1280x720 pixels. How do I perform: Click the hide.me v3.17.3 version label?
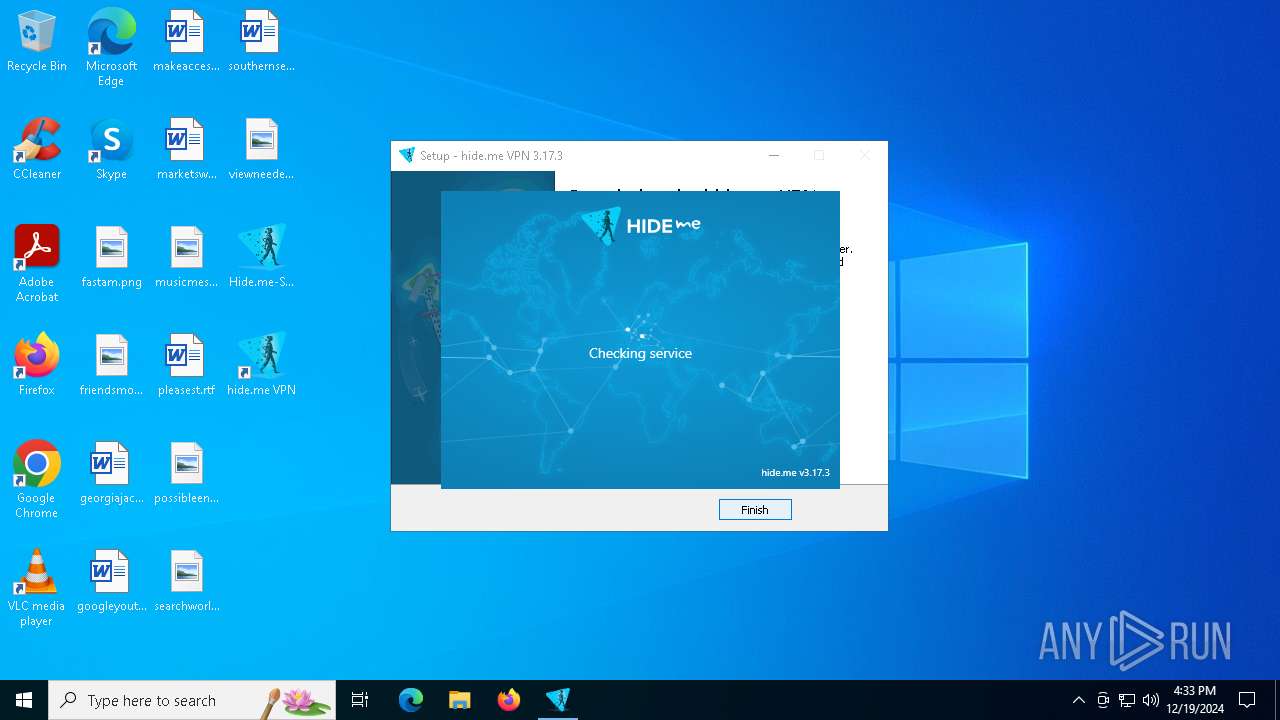point(795,473)
